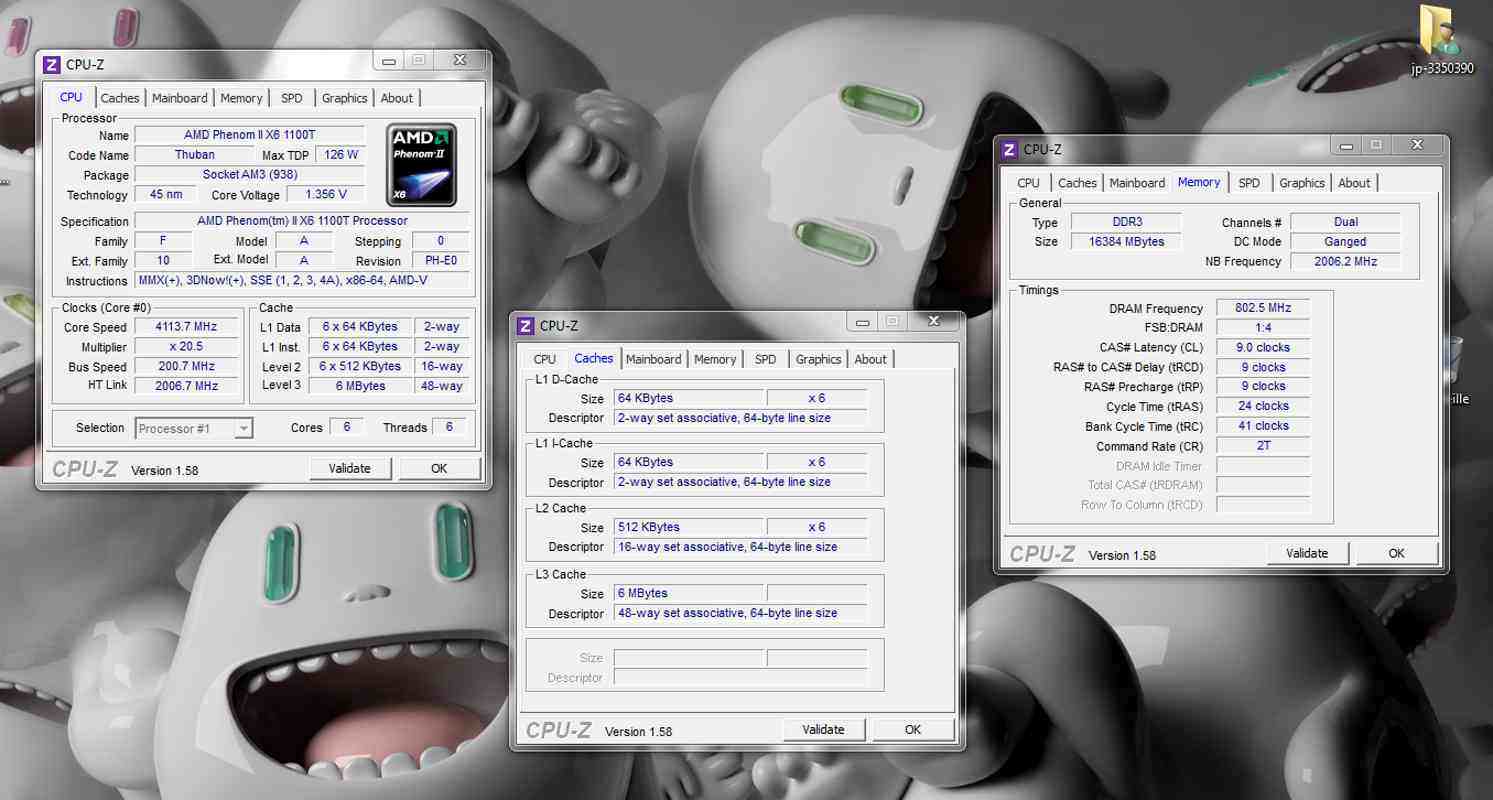Open About tab in Memory window
This screenshot has width=1493, height=800.
pyautogui.click(x=1355, y=183)
